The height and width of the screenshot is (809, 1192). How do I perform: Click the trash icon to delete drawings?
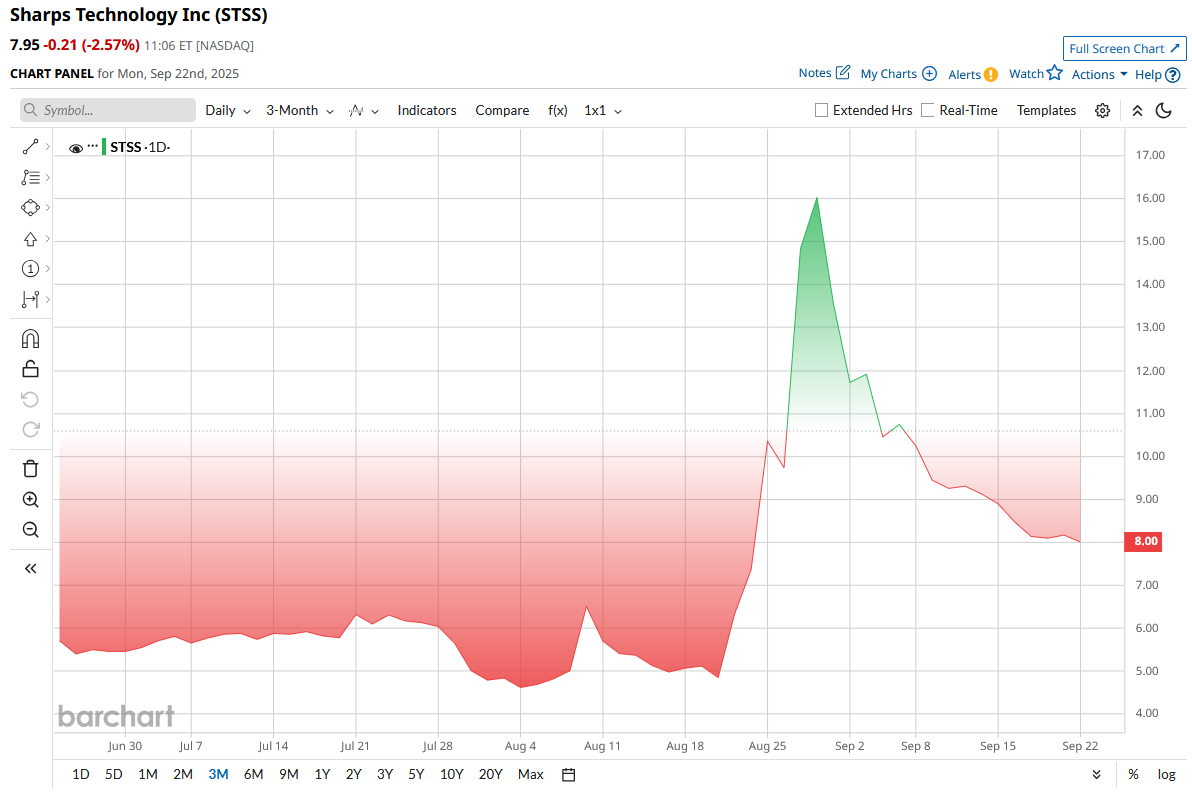point(30,468)
